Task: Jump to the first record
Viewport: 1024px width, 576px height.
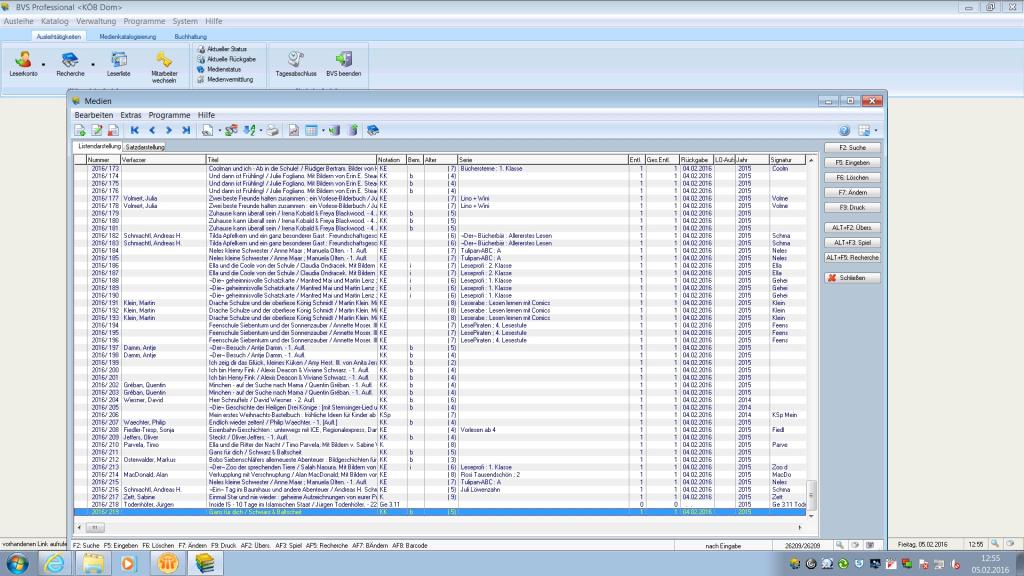Action: point(135,131)
